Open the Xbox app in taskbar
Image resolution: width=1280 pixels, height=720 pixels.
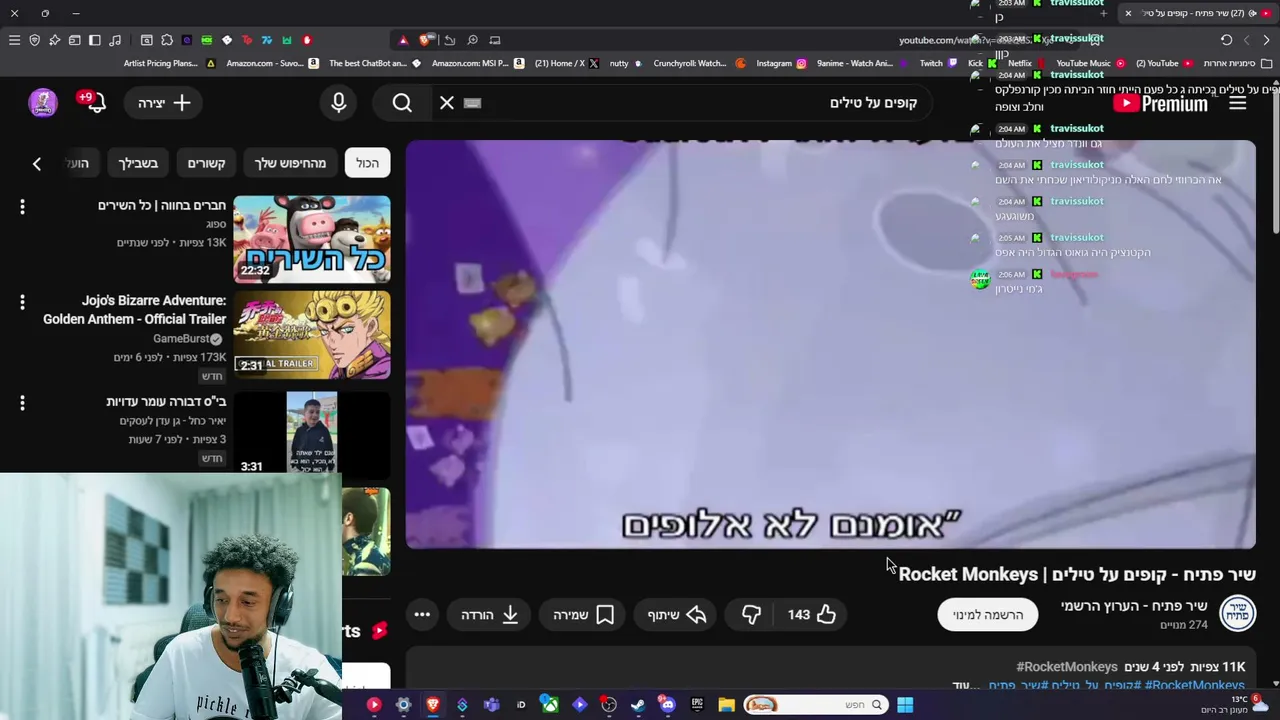tap(550, 705)
